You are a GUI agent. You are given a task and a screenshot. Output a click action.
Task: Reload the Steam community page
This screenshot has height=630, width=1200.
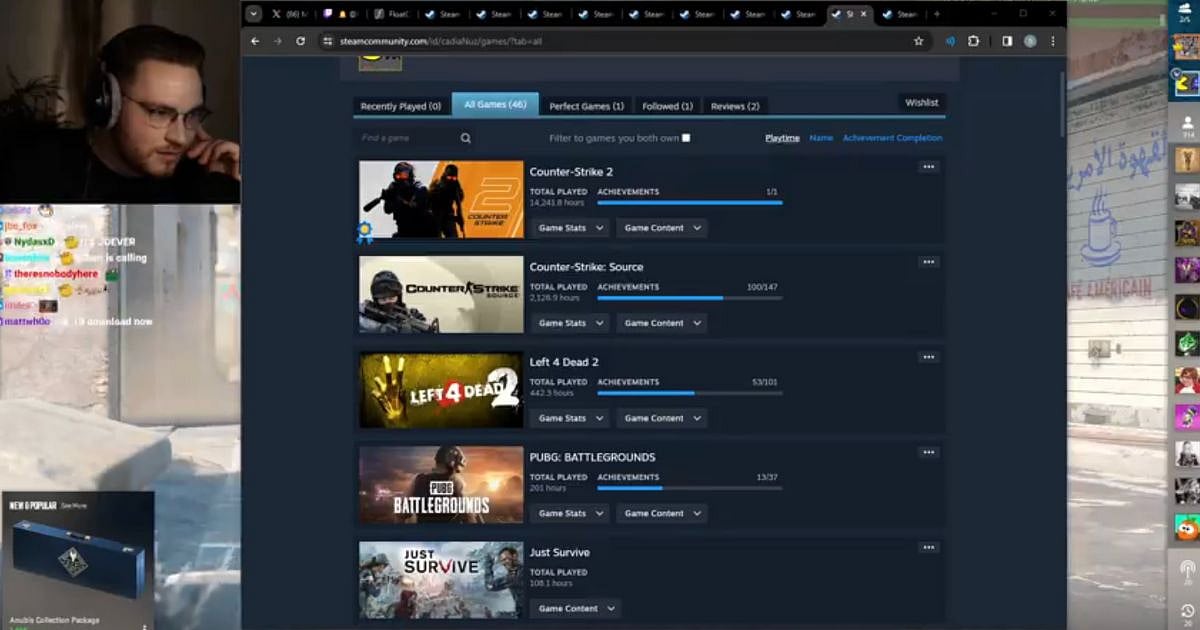(x=300, y=41)
